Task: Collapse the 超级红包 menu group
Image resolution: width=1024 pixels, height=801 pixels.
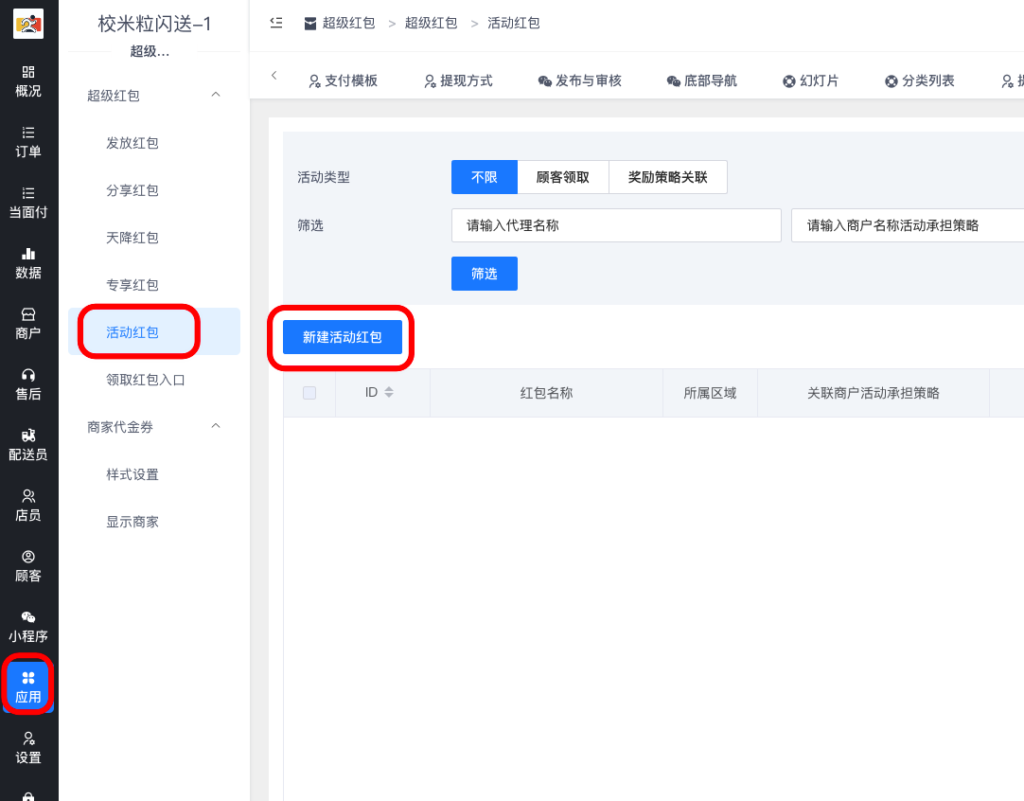Action: click(216, 96)
